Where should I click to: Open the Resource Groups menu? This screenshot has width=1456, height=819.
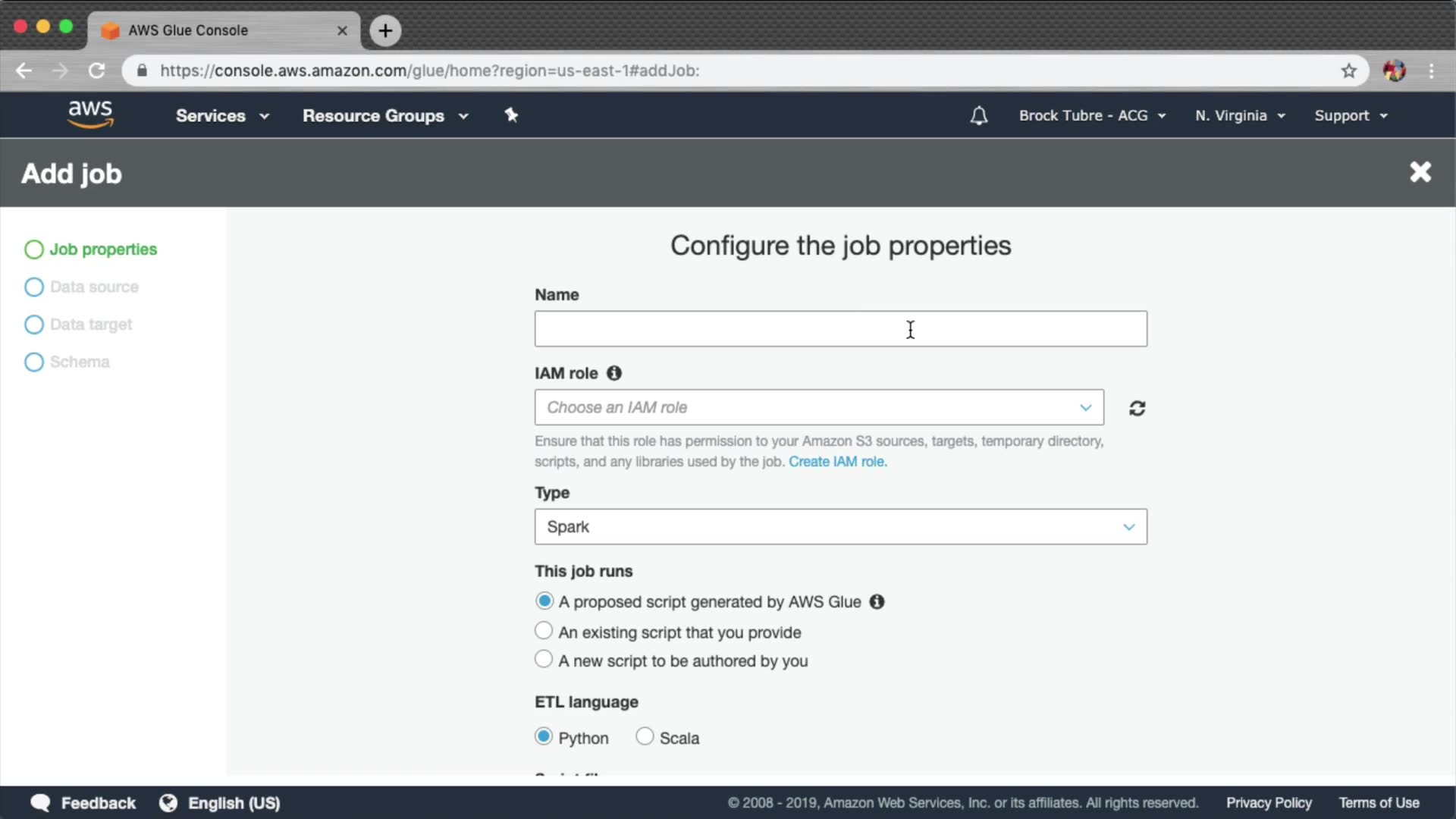tap(385, 116)
